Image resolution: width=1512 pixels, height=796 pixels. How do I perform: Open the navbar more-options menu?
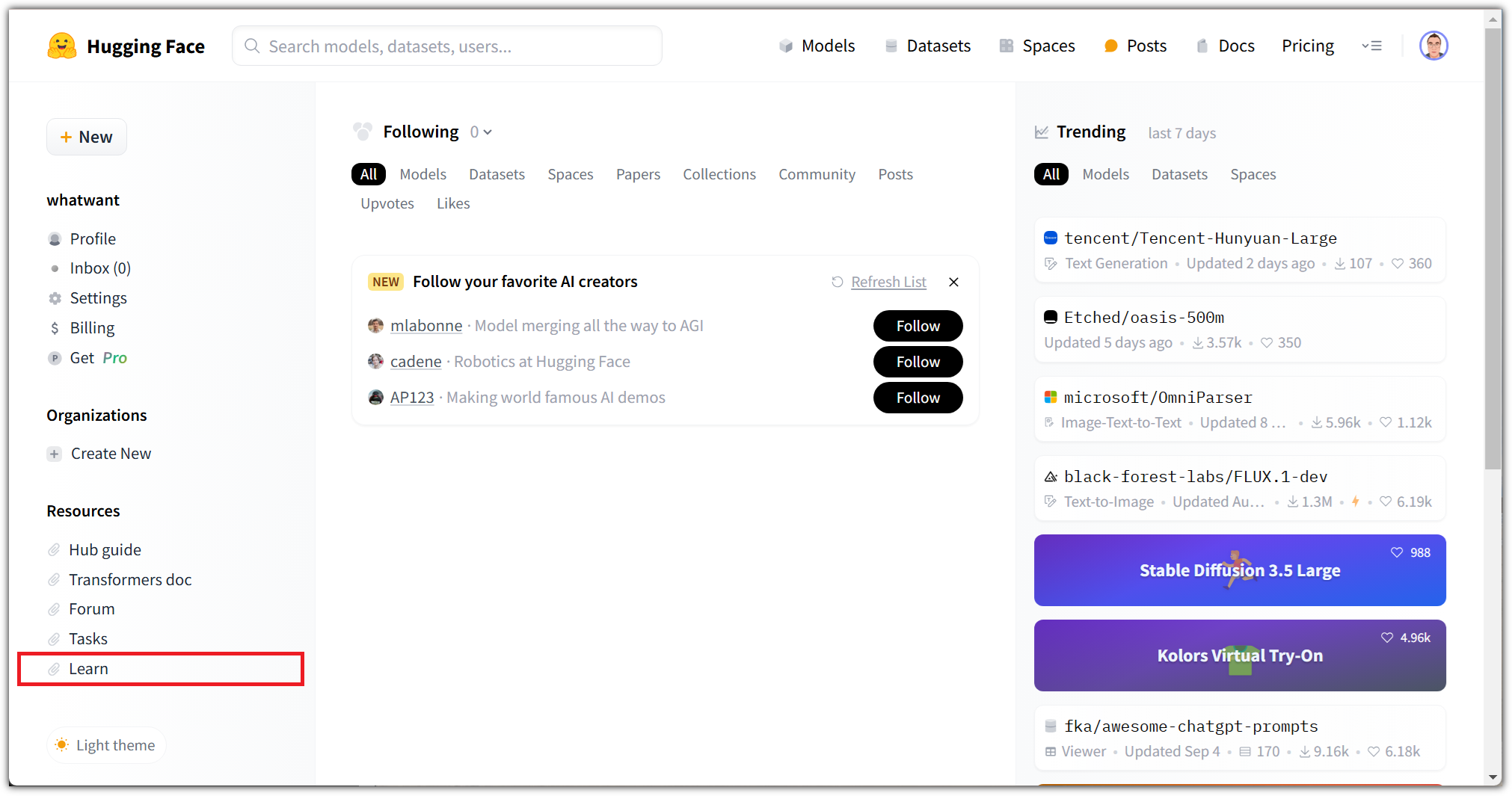click(1371, 46)
